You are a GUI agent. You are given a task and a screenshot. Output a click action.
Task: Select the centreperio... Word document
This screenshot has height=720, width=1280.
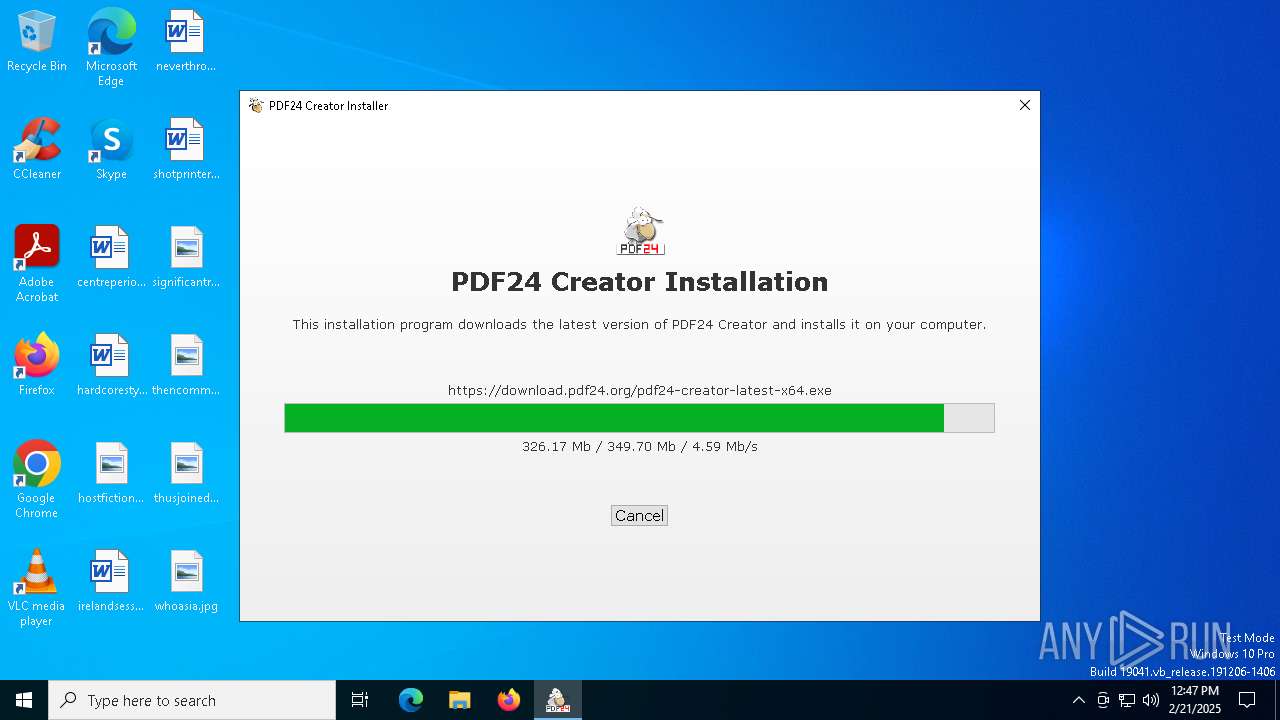(x=111, y=258)
